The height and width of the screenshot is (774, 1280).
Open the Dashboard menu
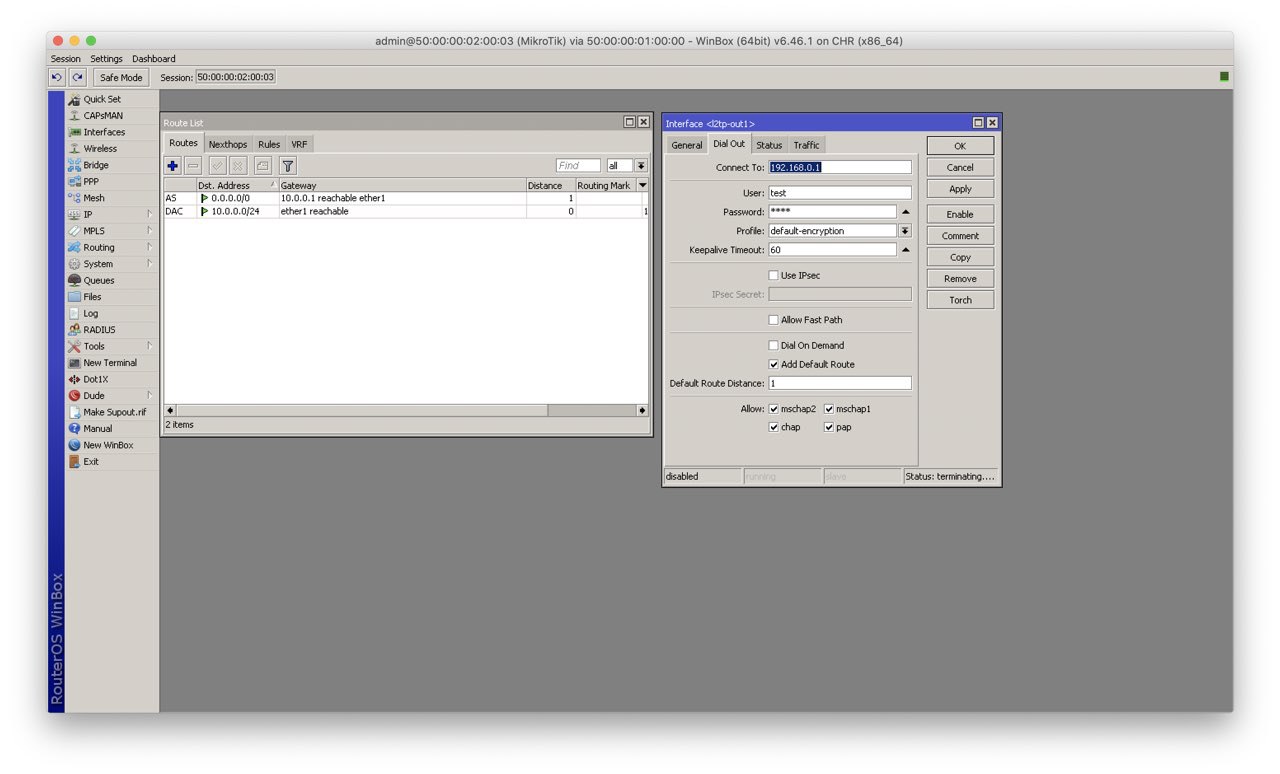[153, 59]
